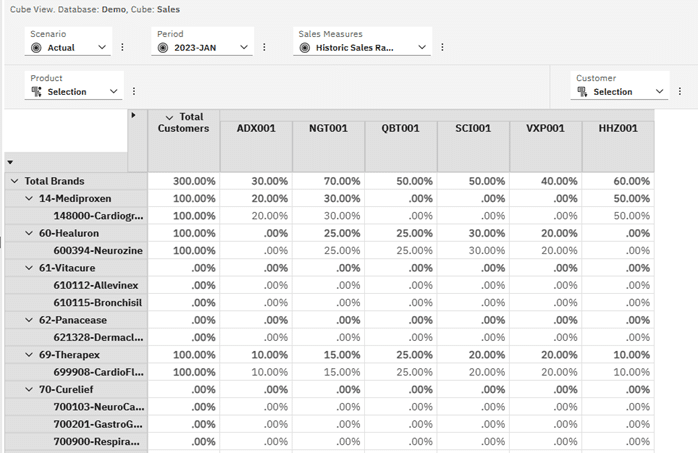Collapse the 60-Healuron row
698x453 pixels.
[x=29, y=233]
